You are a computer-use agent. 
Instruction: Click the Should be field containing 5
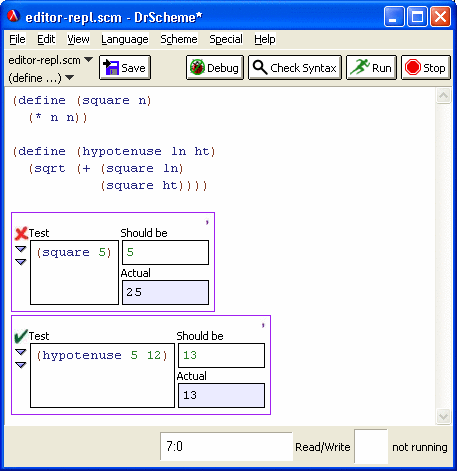165,252
